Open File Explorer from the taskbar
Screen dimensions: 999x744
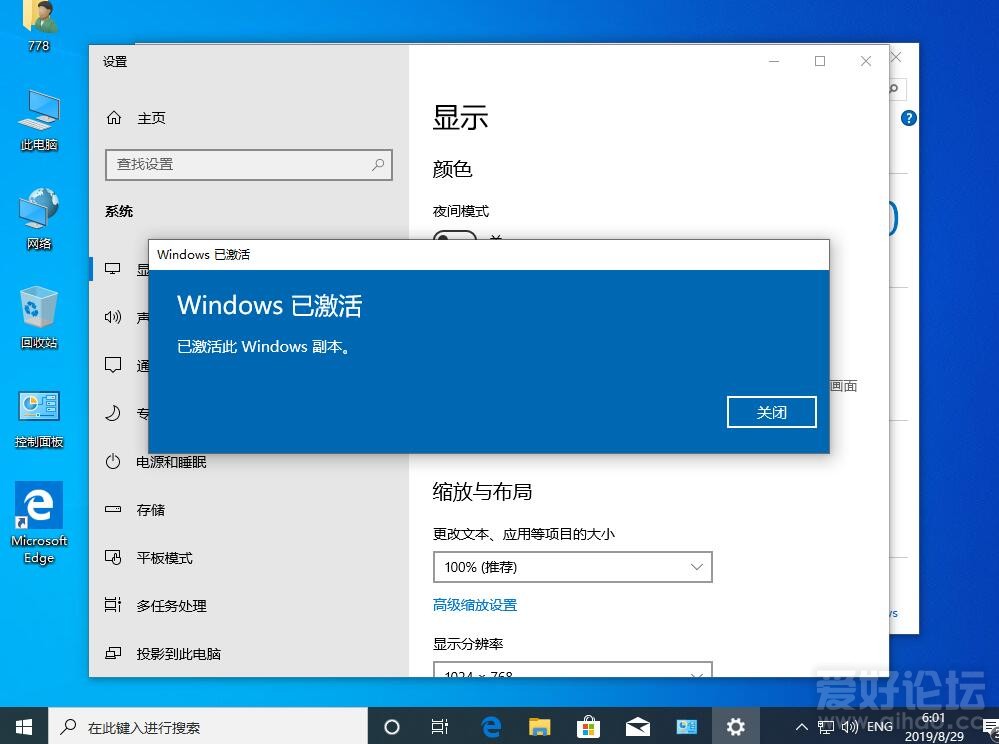[540, 726]
